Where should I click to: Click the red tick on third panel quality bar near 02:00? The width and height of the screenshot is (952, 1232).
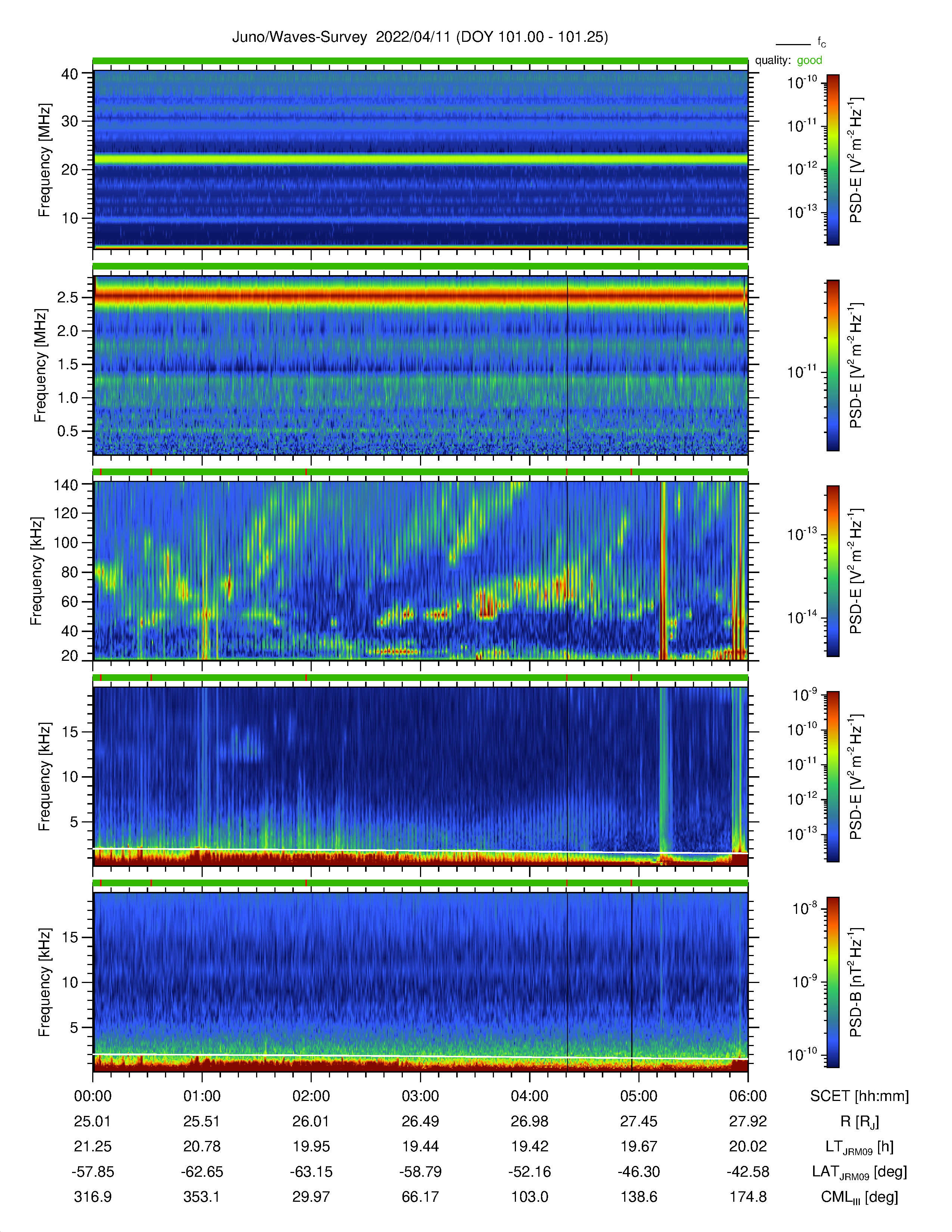(x=306, y=472)
